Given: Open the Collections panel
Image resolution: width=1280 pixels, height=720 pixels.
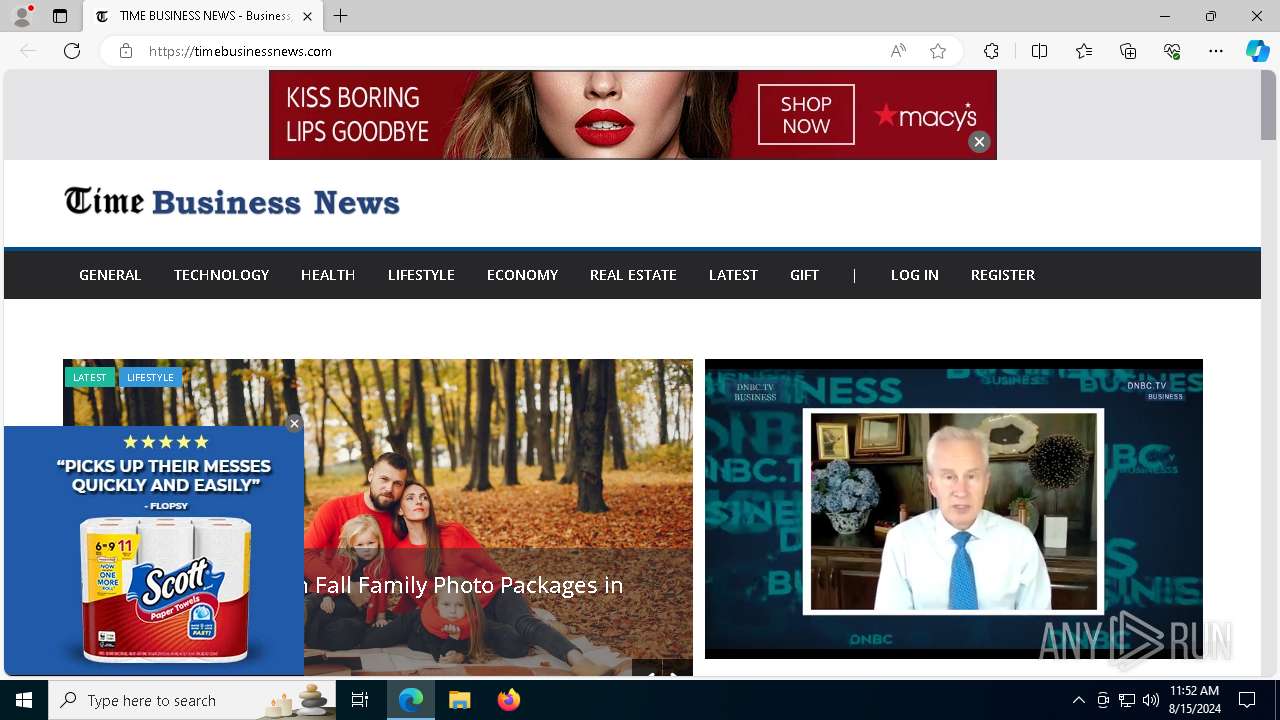Looking at the screenshot, I should 1128,51.
